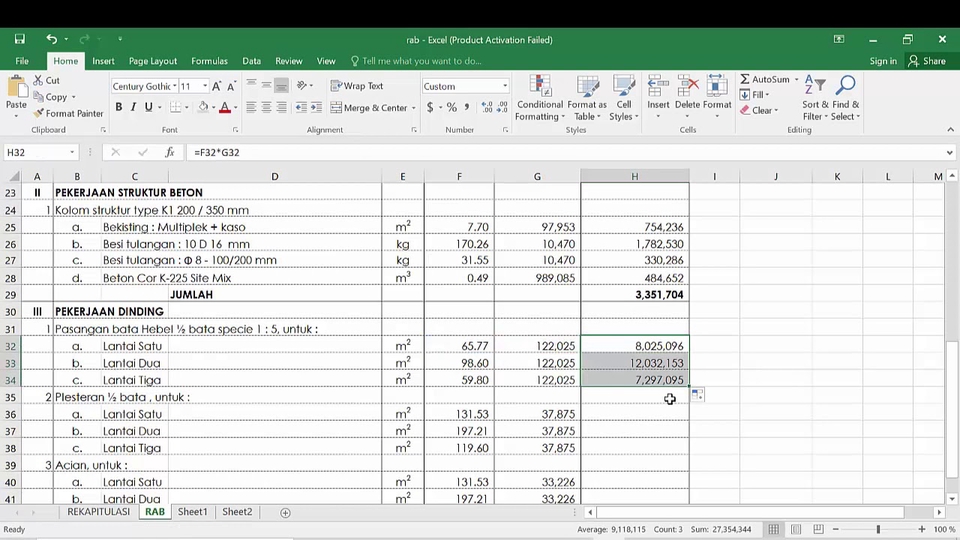
Task: Apply center horizontal alignment
Action: click(x=266, y=108)
